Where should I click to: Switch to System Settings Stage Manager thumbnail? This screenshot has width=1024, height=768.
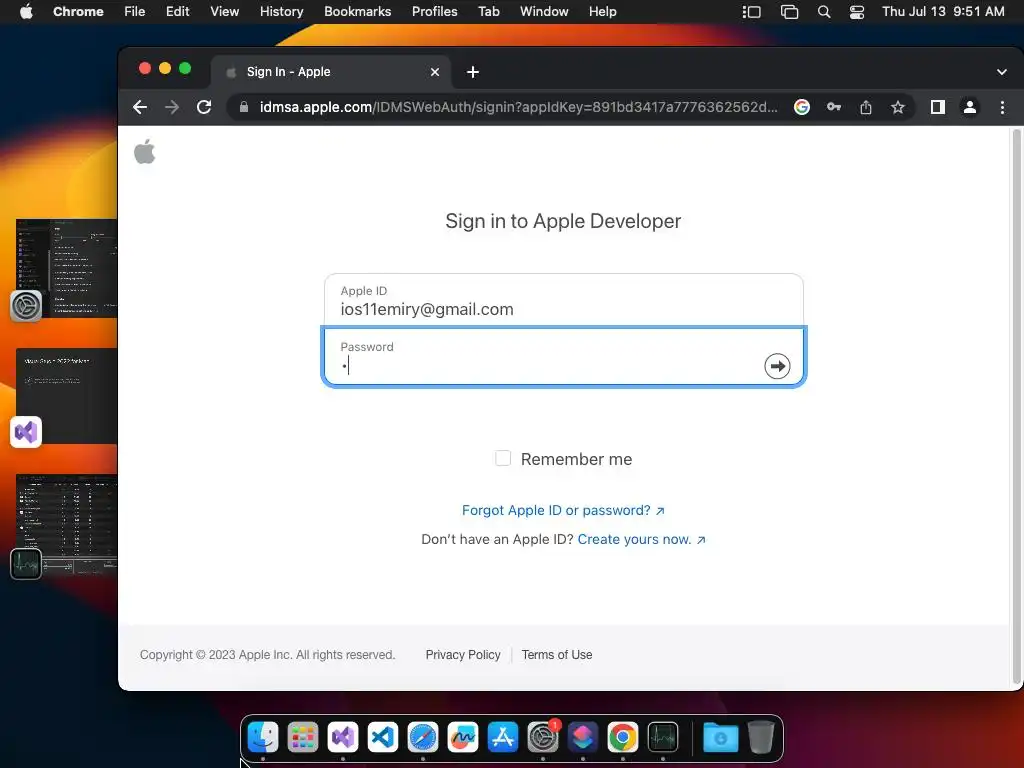67,268
